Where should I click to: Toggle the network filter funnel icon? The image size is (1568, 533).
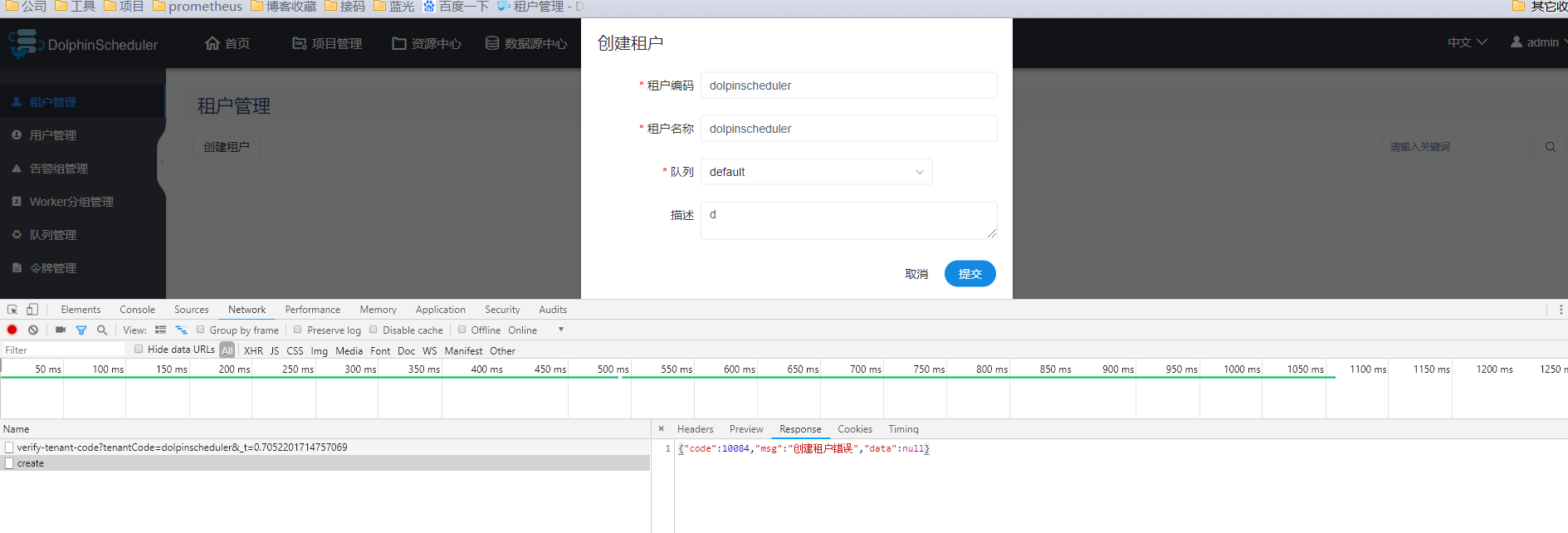tap(81, 330)
